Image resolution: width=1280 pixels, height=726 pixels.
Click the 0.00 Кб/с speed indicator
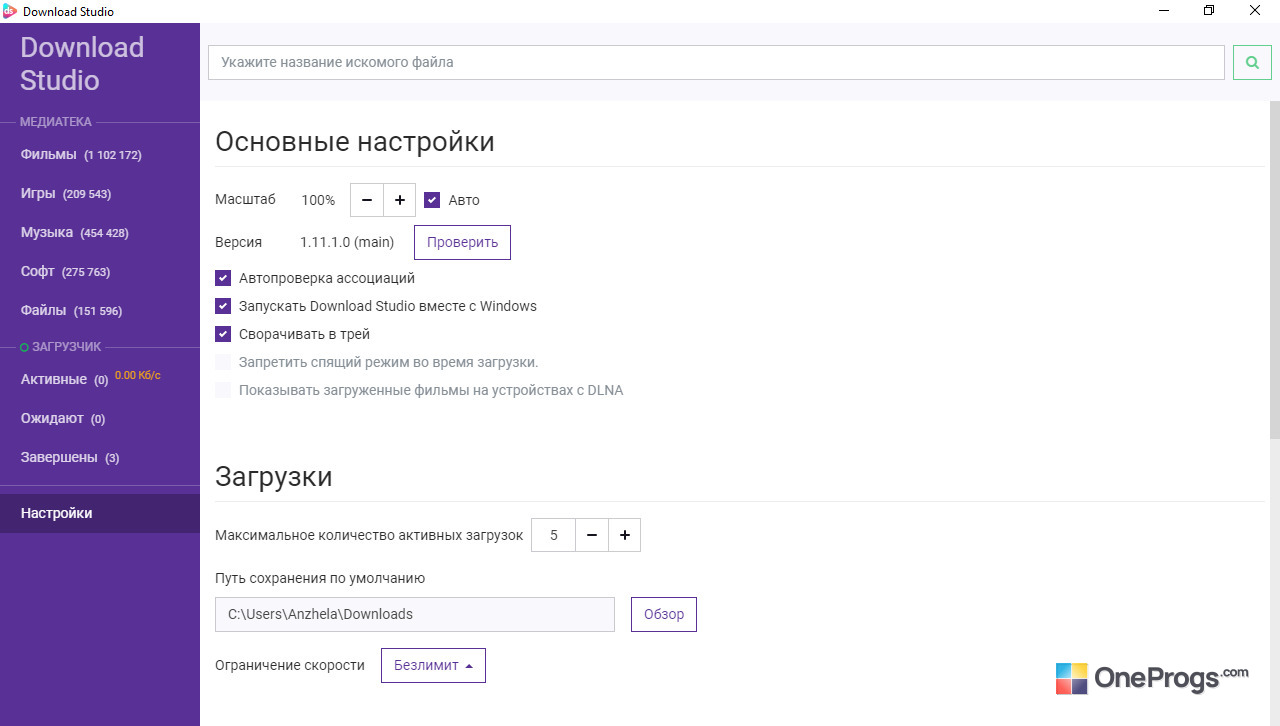(x=138, y=376)
